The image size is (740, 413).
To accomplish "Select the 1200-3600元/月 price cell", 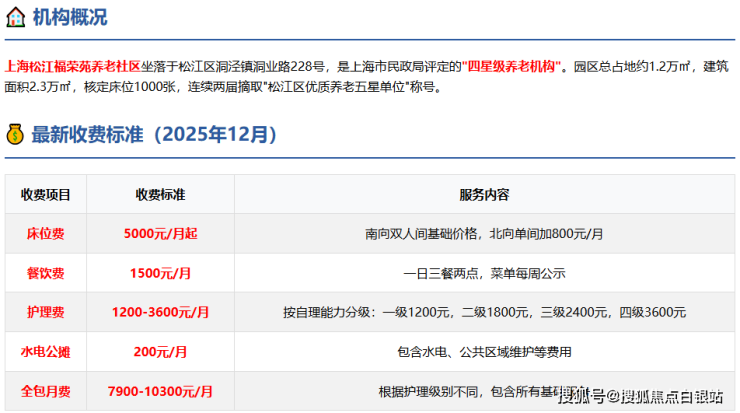I will [160, 312].
